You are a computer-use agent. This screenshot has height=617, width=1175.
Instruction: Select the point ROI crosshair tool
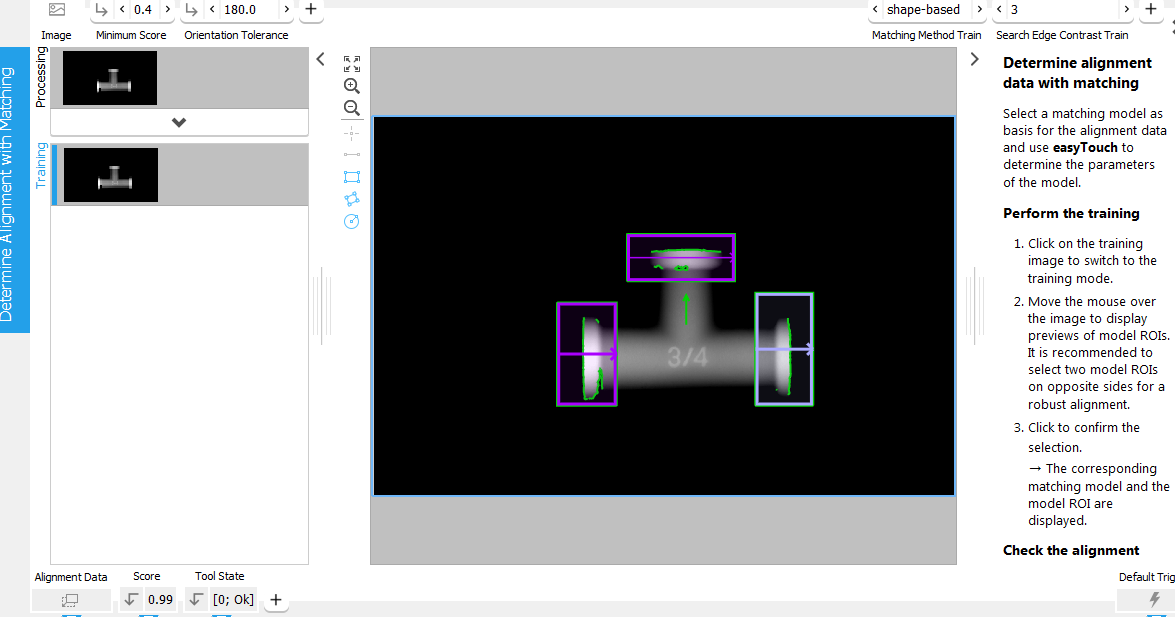click(351, 133)
